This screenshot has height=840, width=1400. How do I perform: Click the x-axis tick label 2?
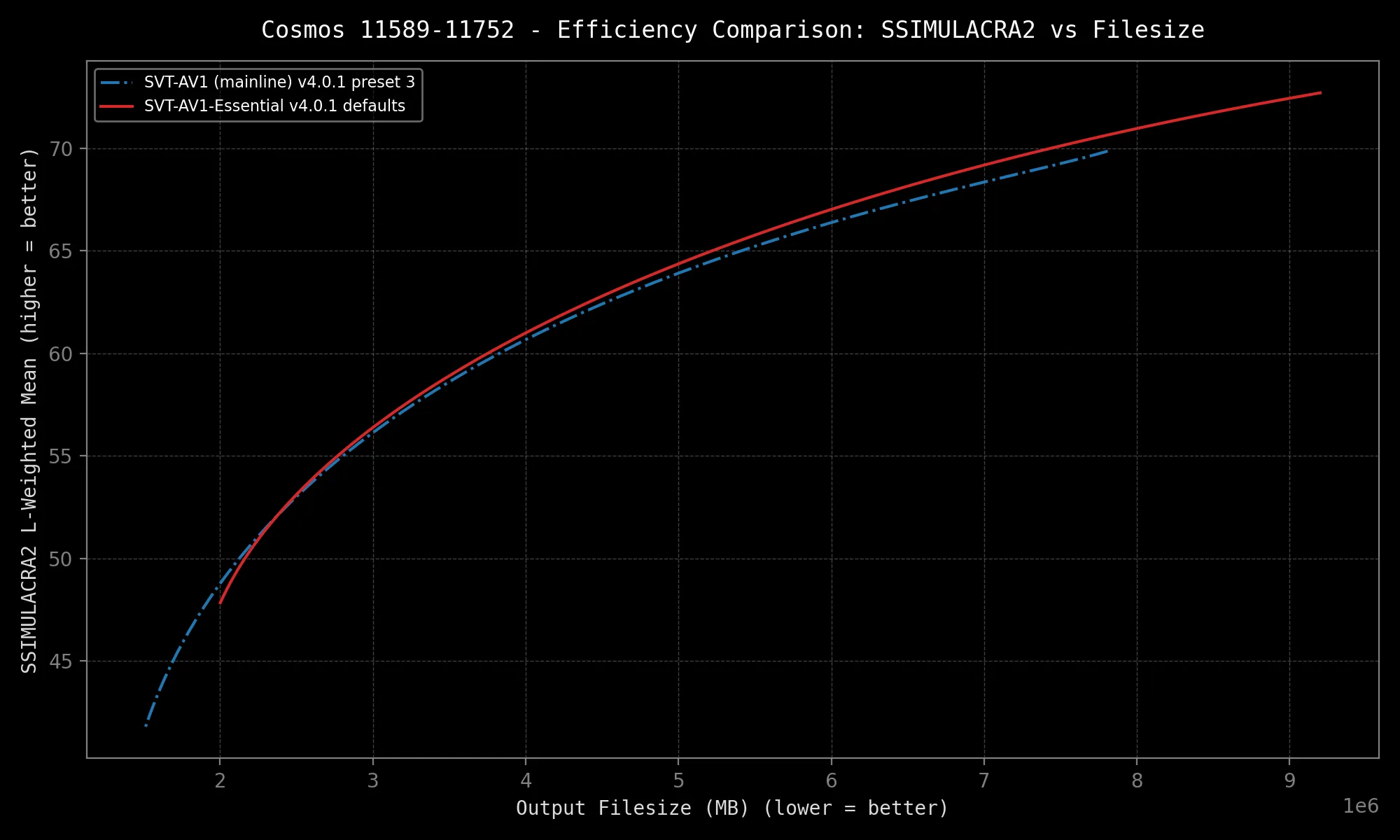coord(220,781)
